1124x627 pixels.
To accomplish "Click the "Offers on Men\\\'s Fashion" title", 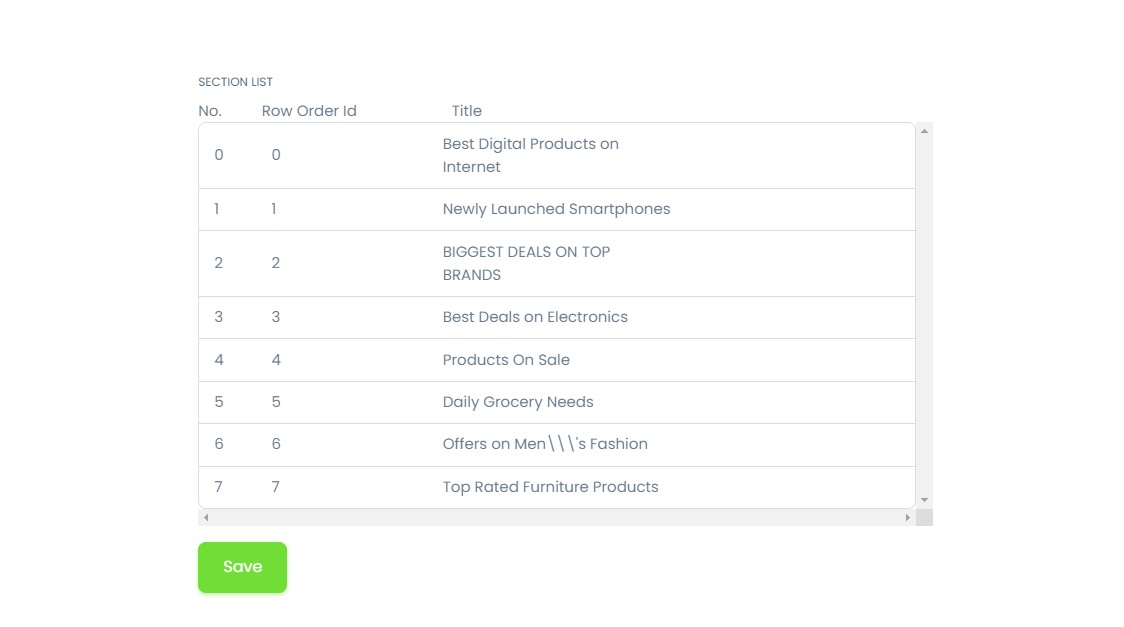I will (x=545, y=444).
